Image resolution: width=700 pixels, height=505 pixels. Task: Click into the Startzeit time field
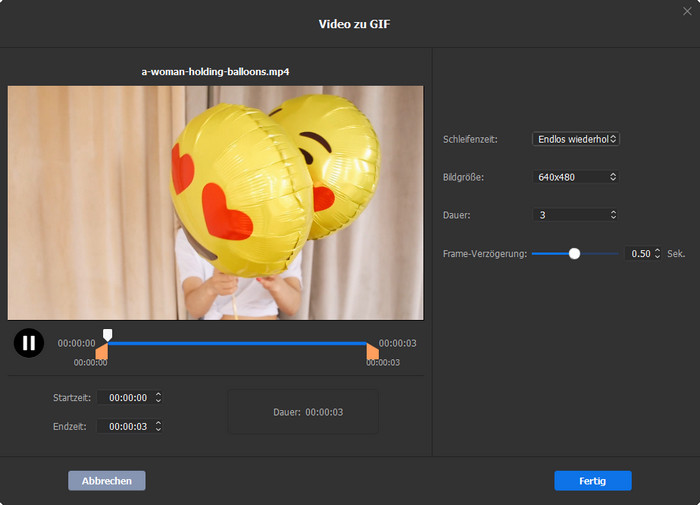click(128, 398)
